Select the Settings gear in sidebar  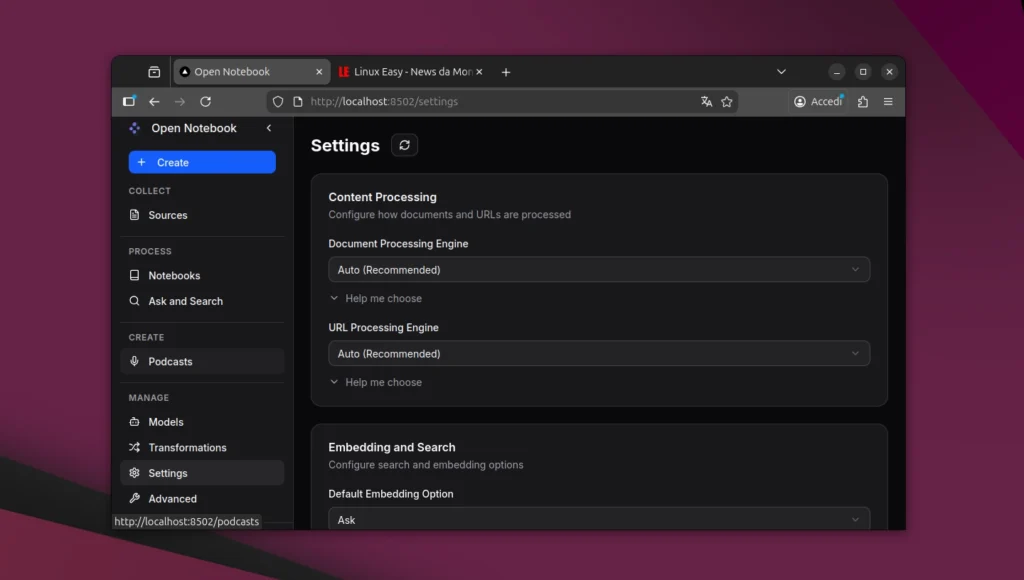[135, 472]
